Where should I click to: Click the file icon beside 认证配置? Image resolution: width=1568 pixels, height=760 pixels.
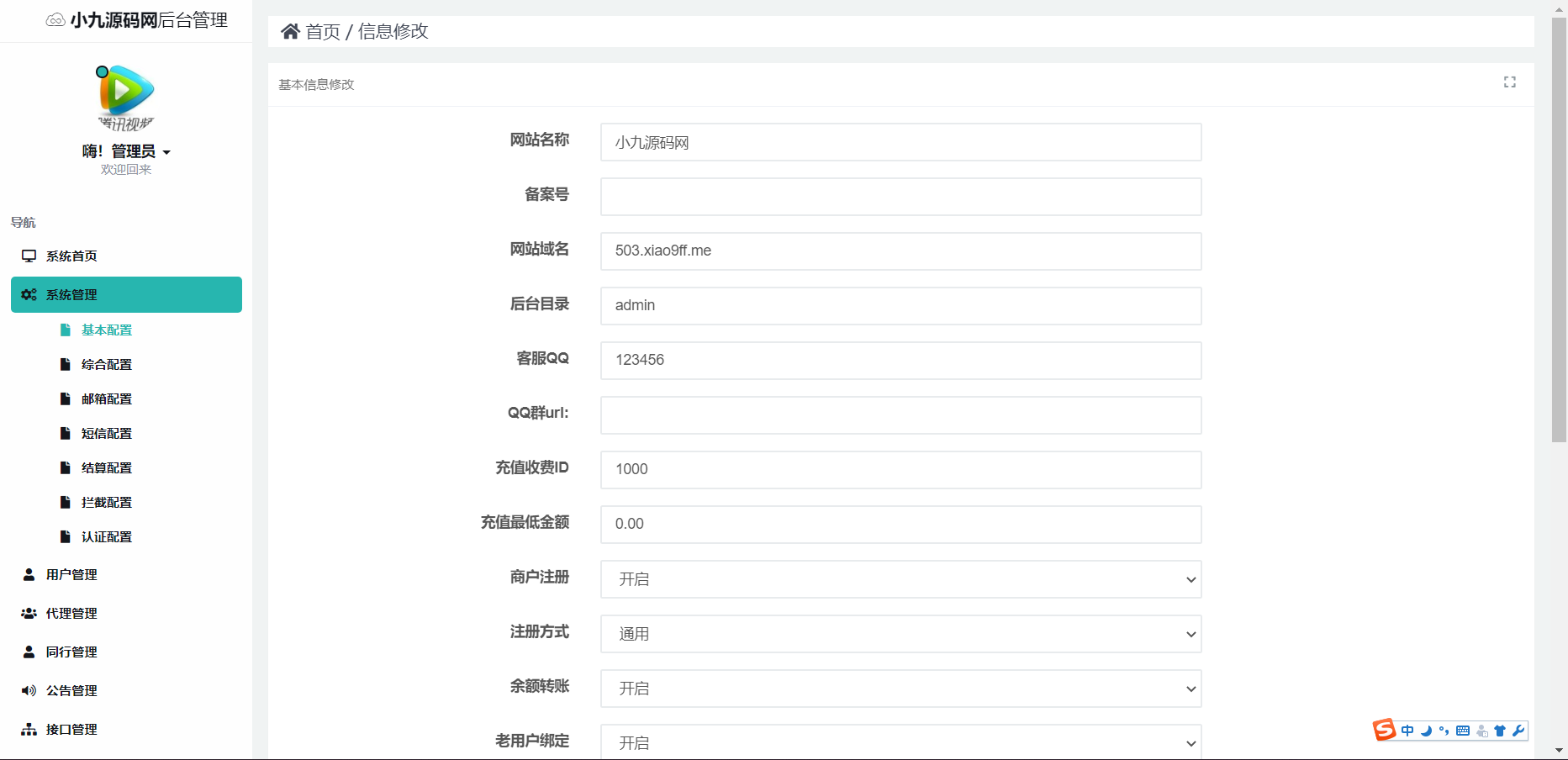pos(66,536)
